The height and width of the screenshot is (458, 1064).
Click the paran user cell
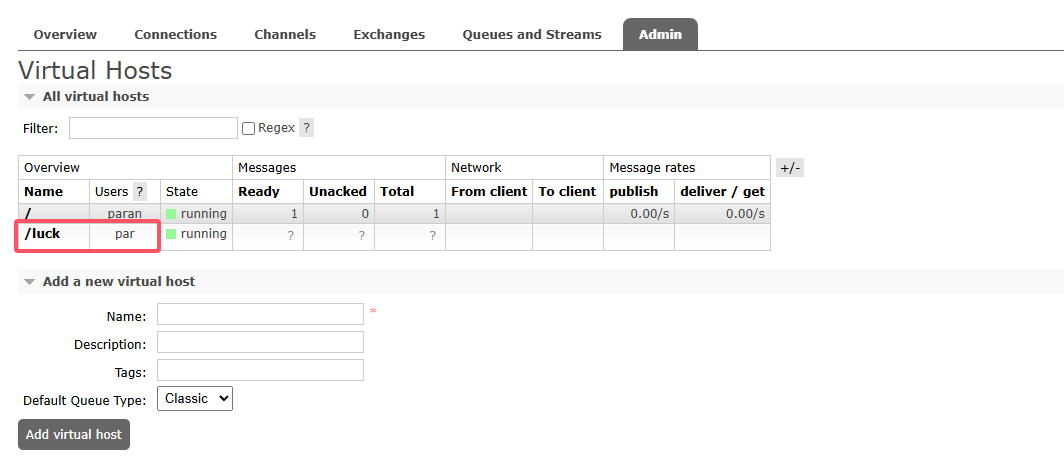click(x=125, y=214)
